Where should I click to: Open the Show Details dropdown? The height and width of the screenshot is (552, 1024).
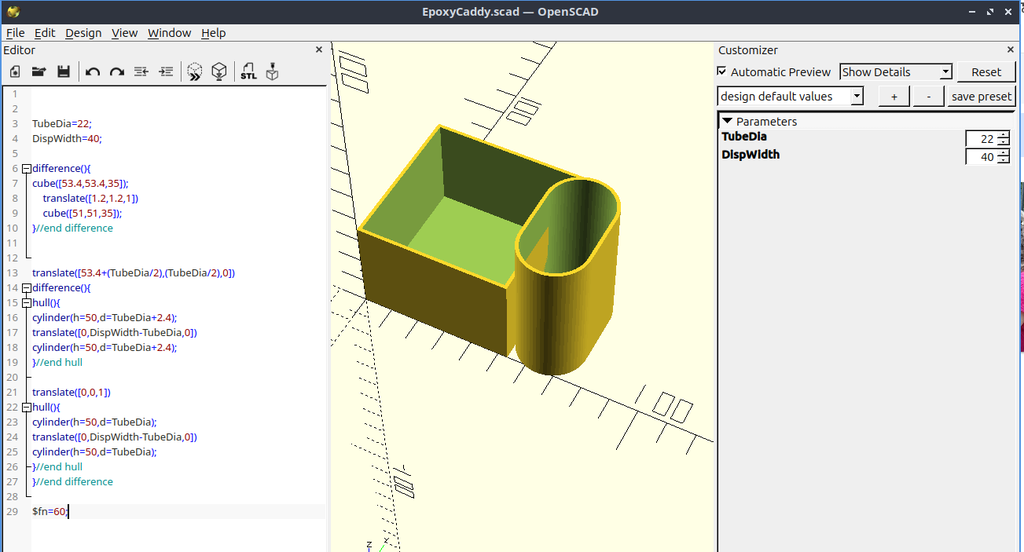[895, 72]
